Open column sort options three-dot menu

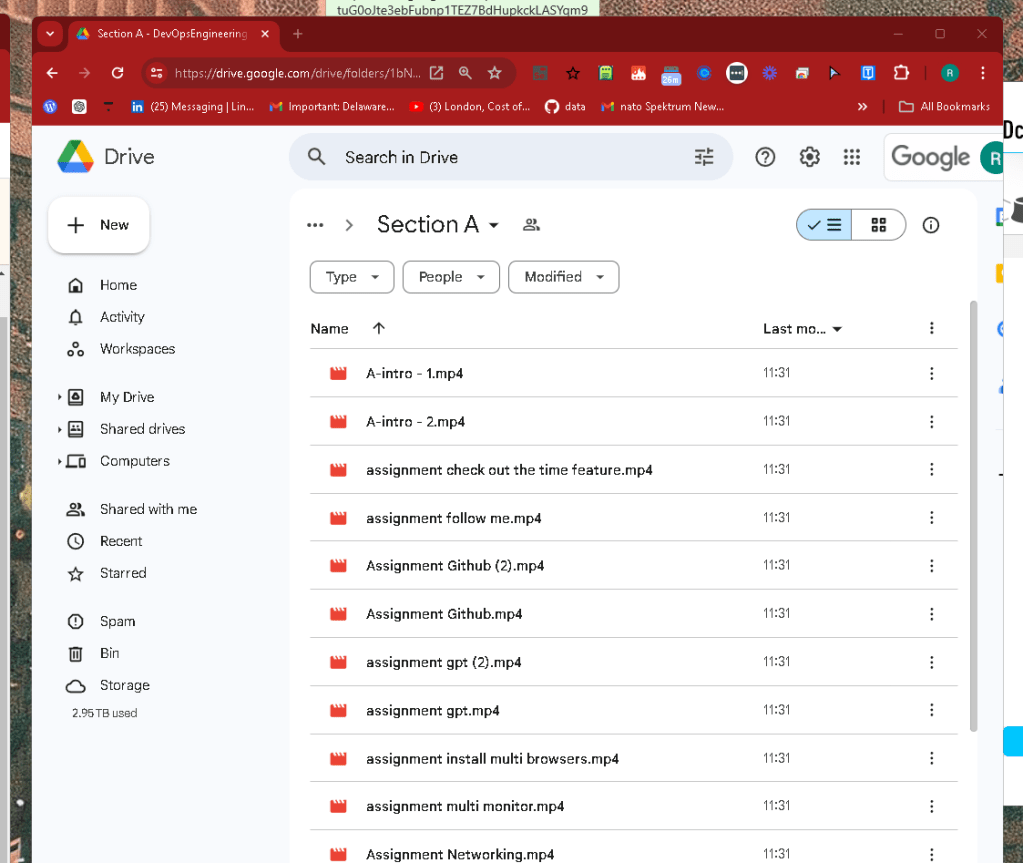point(931,328)
